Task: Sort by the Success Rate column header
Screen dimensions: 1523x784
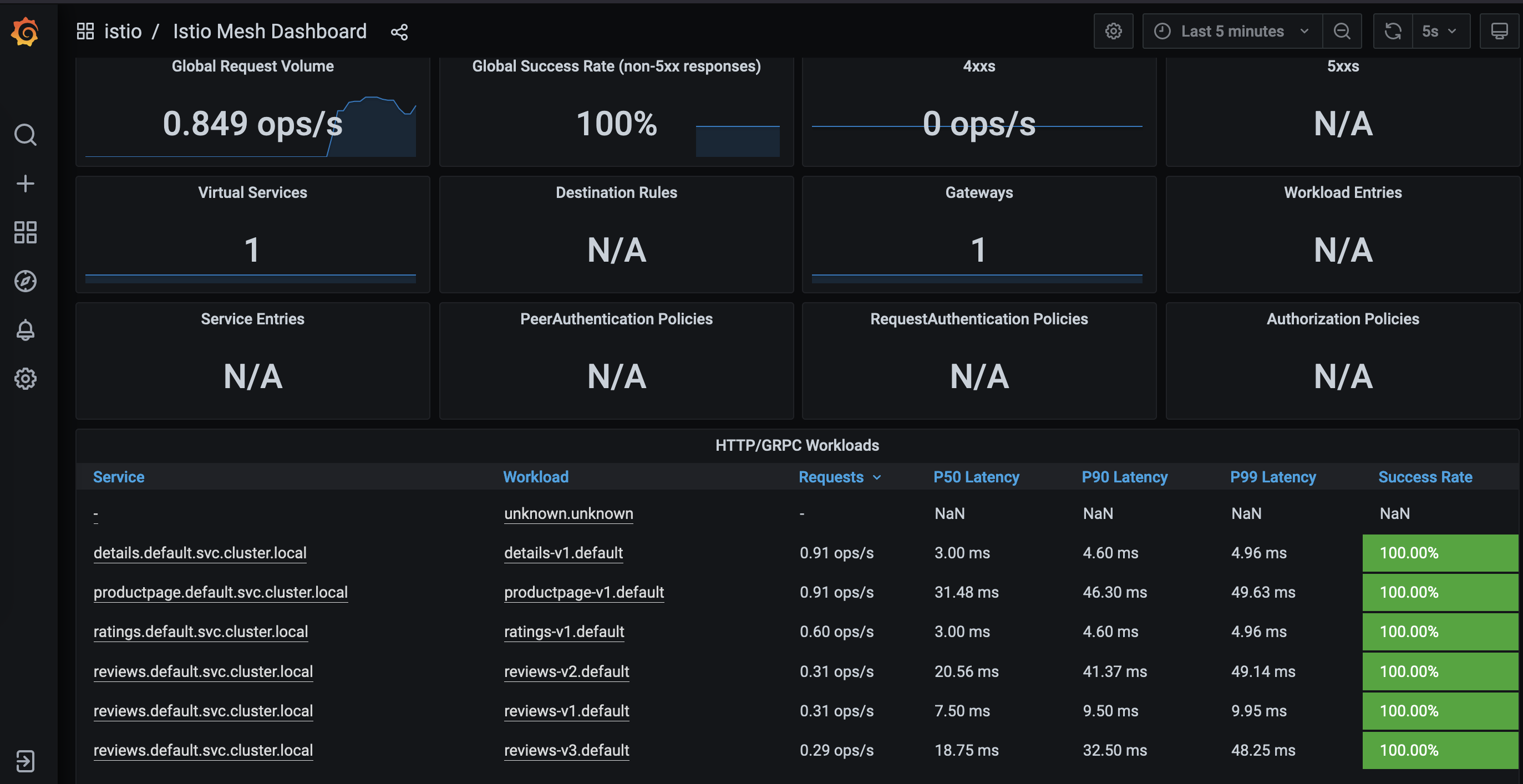Action: [1425, 477]
